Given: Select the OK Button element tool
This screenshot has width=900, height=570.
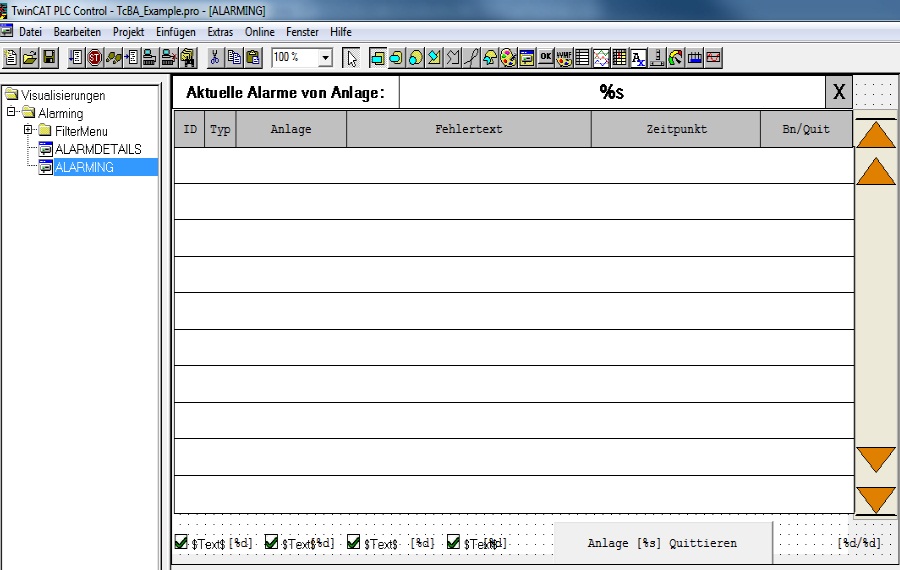Looking at the screenshot, I should click(546, 57).
